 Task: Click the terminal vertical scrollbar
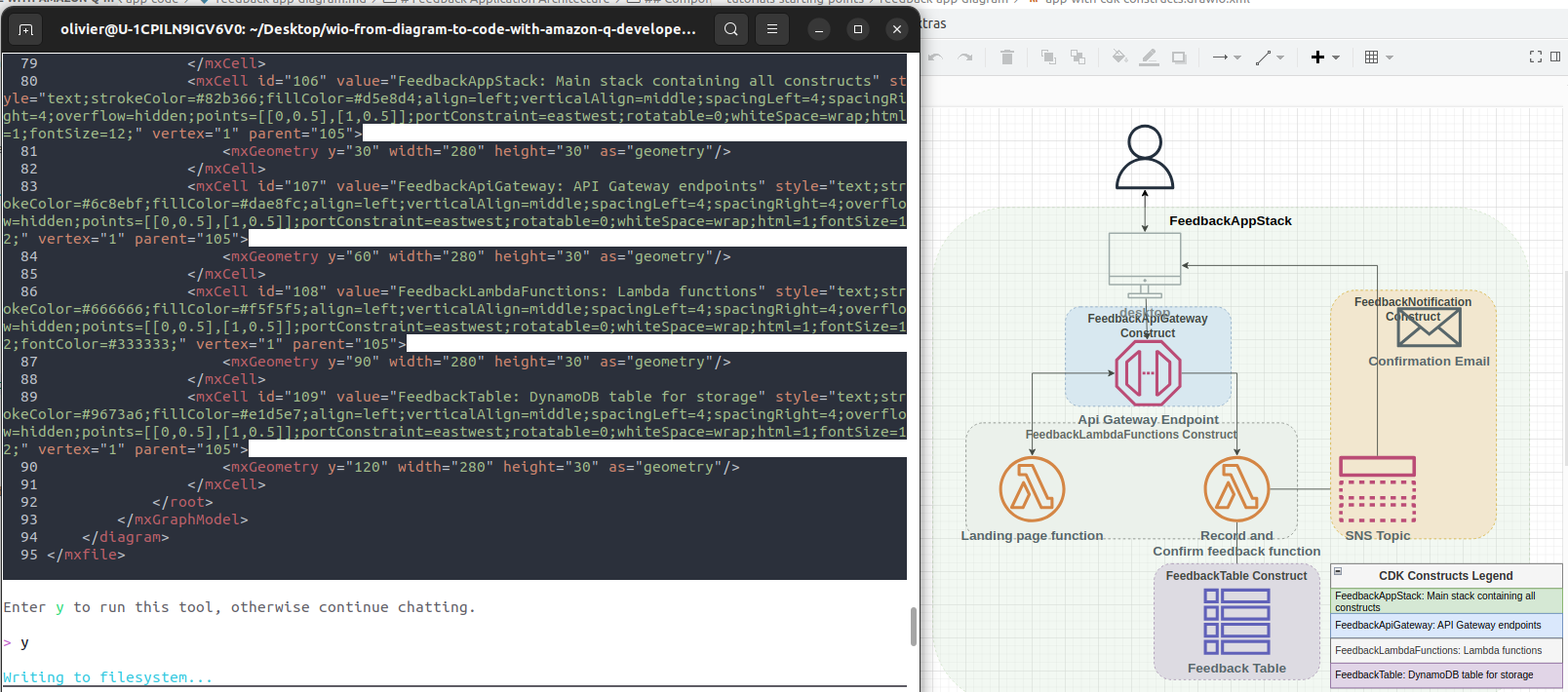(913, 627)
